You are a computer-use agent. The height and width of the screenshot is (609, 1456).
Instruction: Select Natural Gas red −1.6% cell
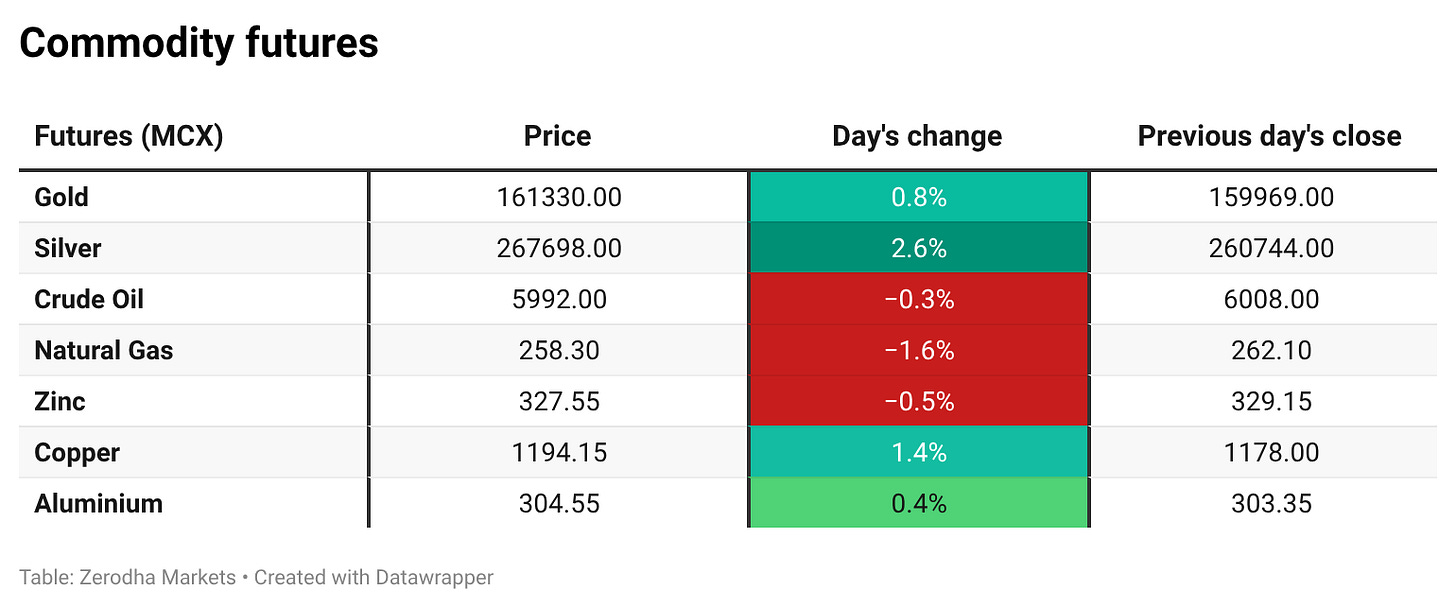pyautogui.click(x=918, y=350)
